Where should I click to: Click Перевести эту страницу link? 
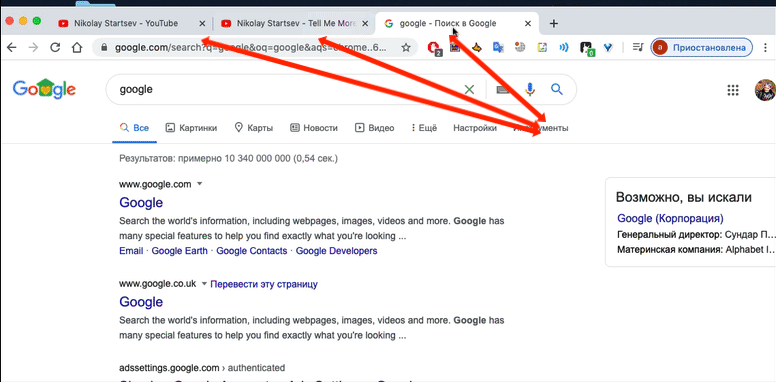point(264,284)
